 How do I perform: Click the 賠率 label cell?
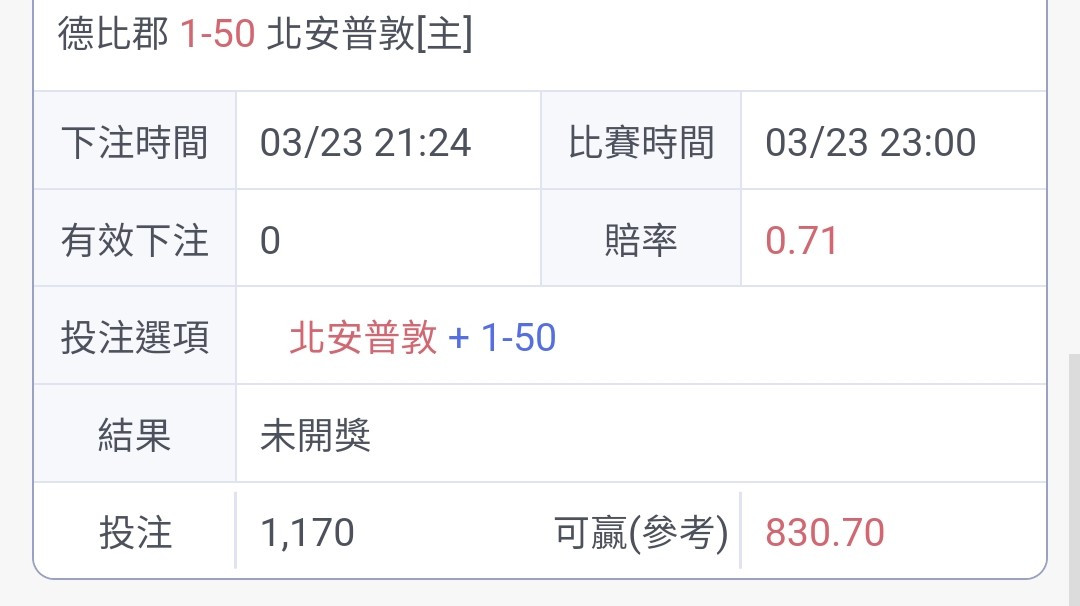[641, 238]
